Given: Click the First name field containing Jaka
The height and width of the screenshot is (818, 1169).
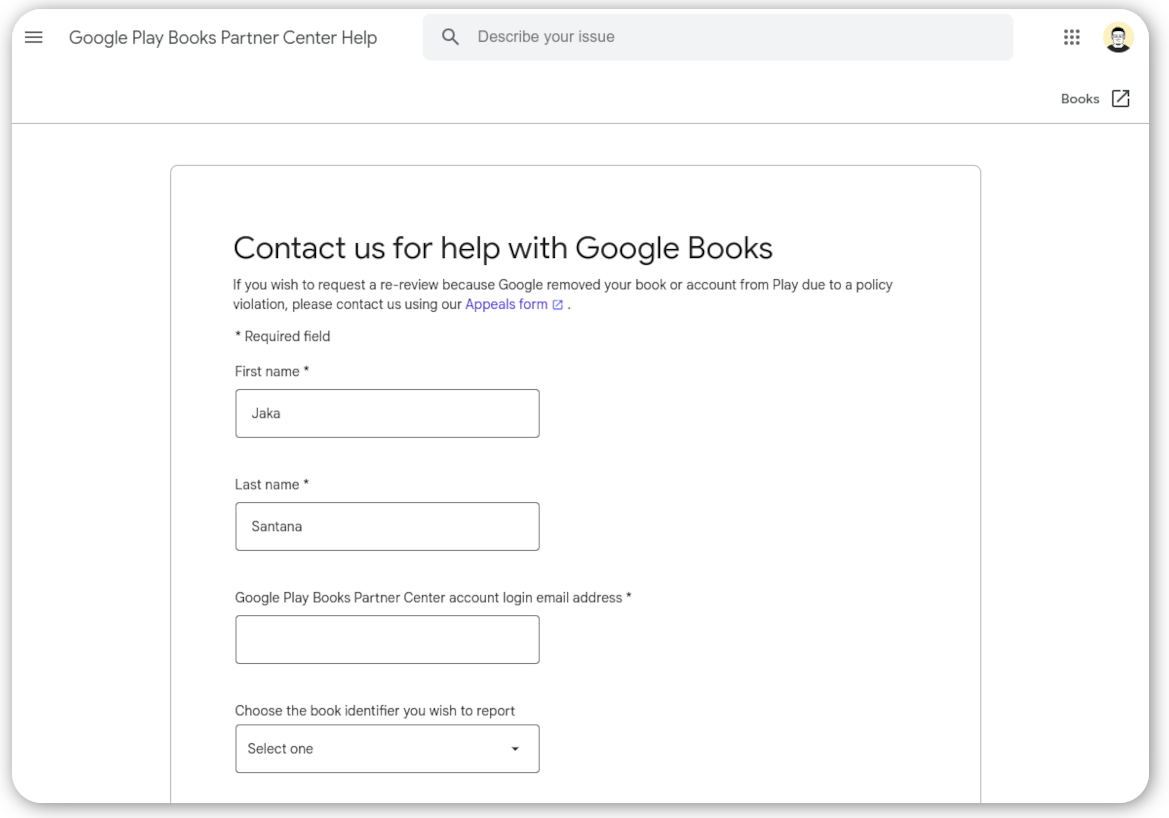Looking at the screenshot, I should coord(387,413).
